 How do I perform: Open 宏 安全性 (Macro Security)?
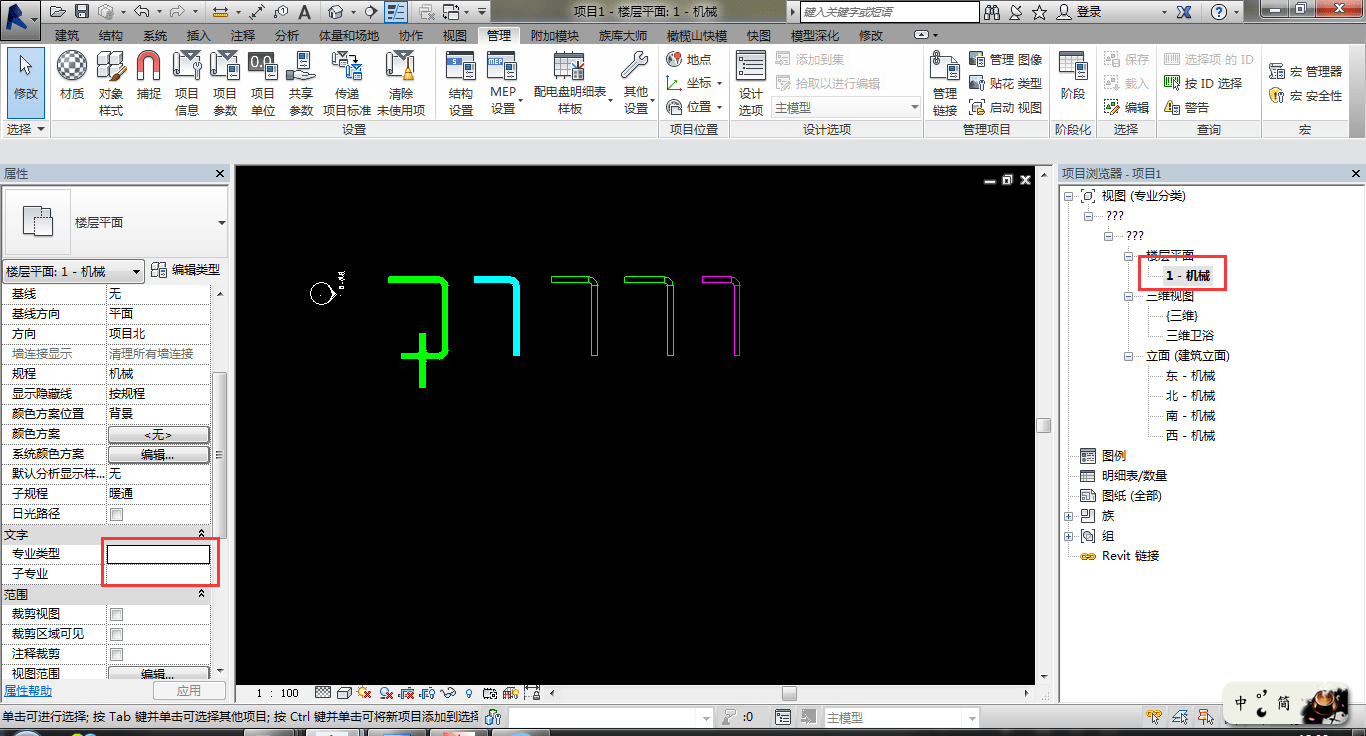[x=1306, y=95]
